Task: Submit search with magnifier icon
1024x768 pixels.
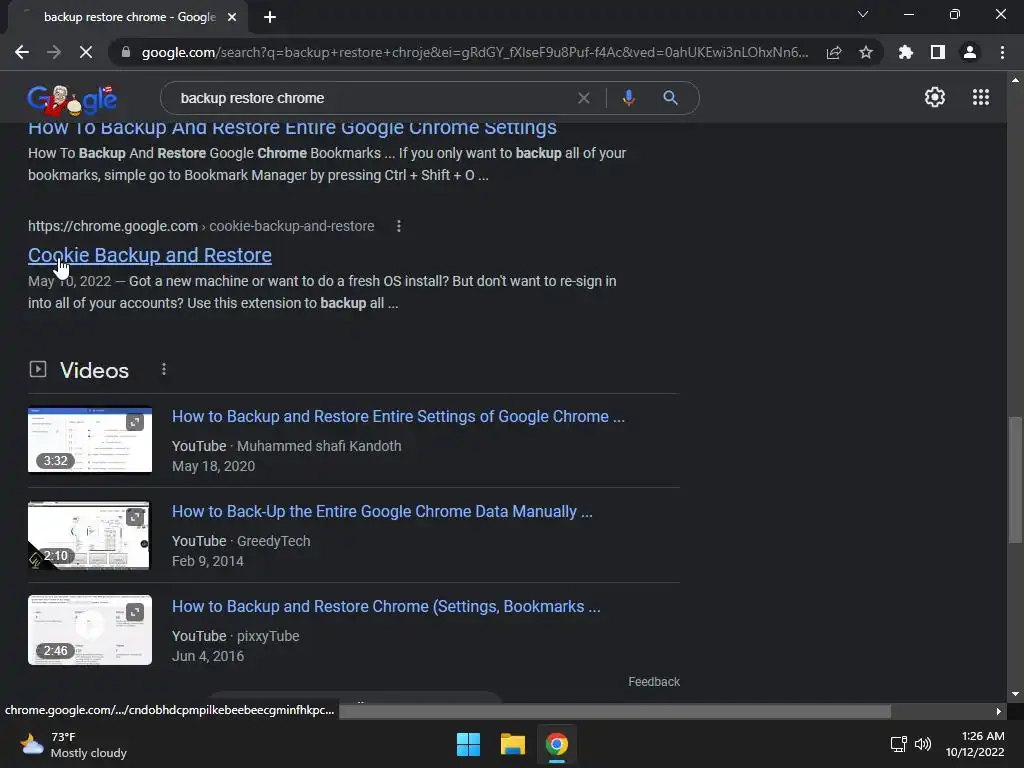Action: tap(670, 98)
